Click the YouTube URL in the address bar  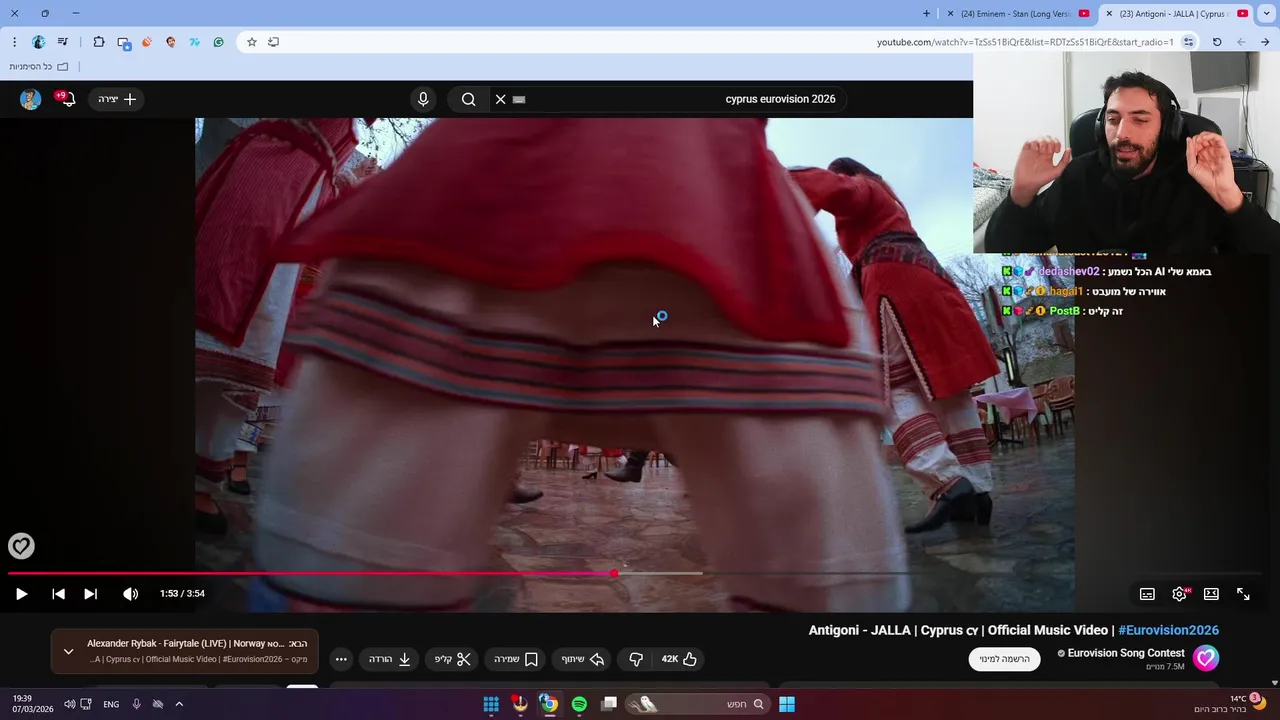(1025, 42)
